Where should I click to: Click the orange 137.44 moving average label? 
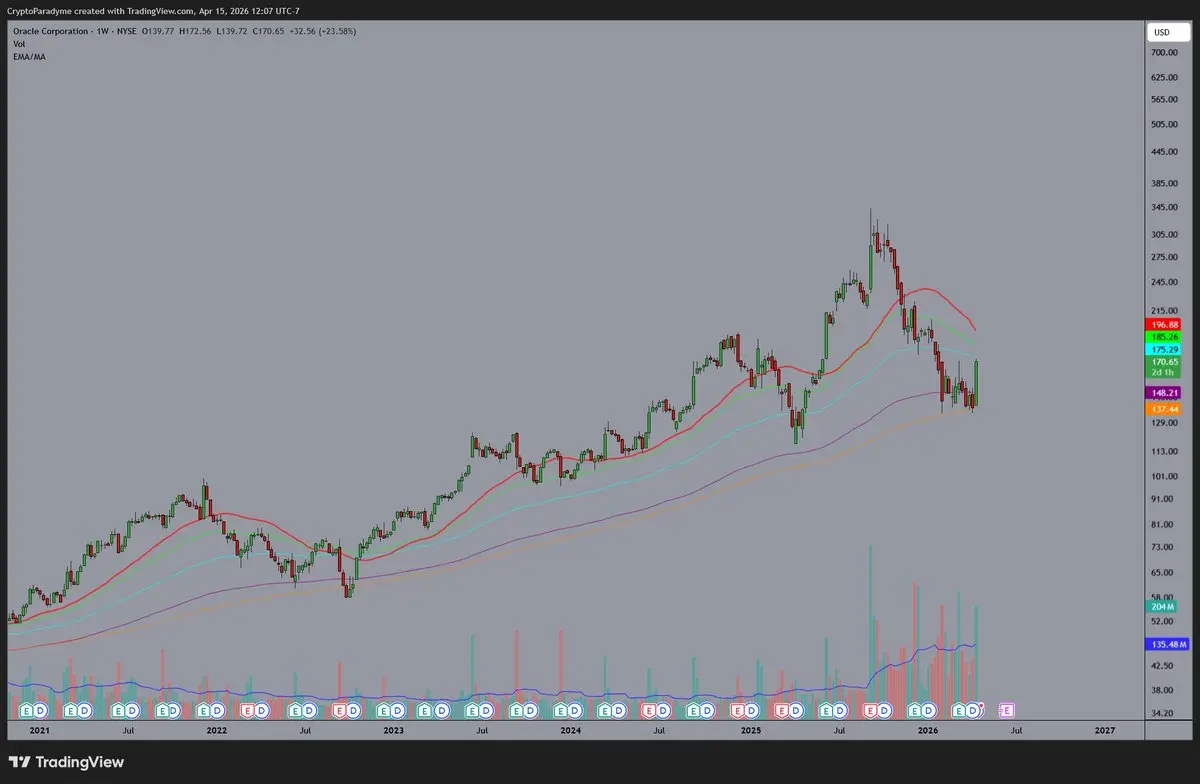coord(1162,410)
